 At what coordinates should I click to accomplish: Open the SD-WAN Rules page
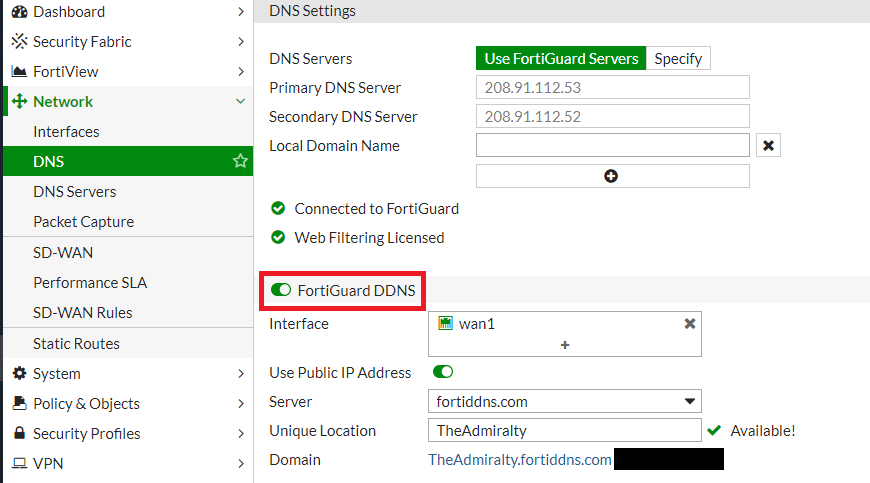click(x=128, y=312)
